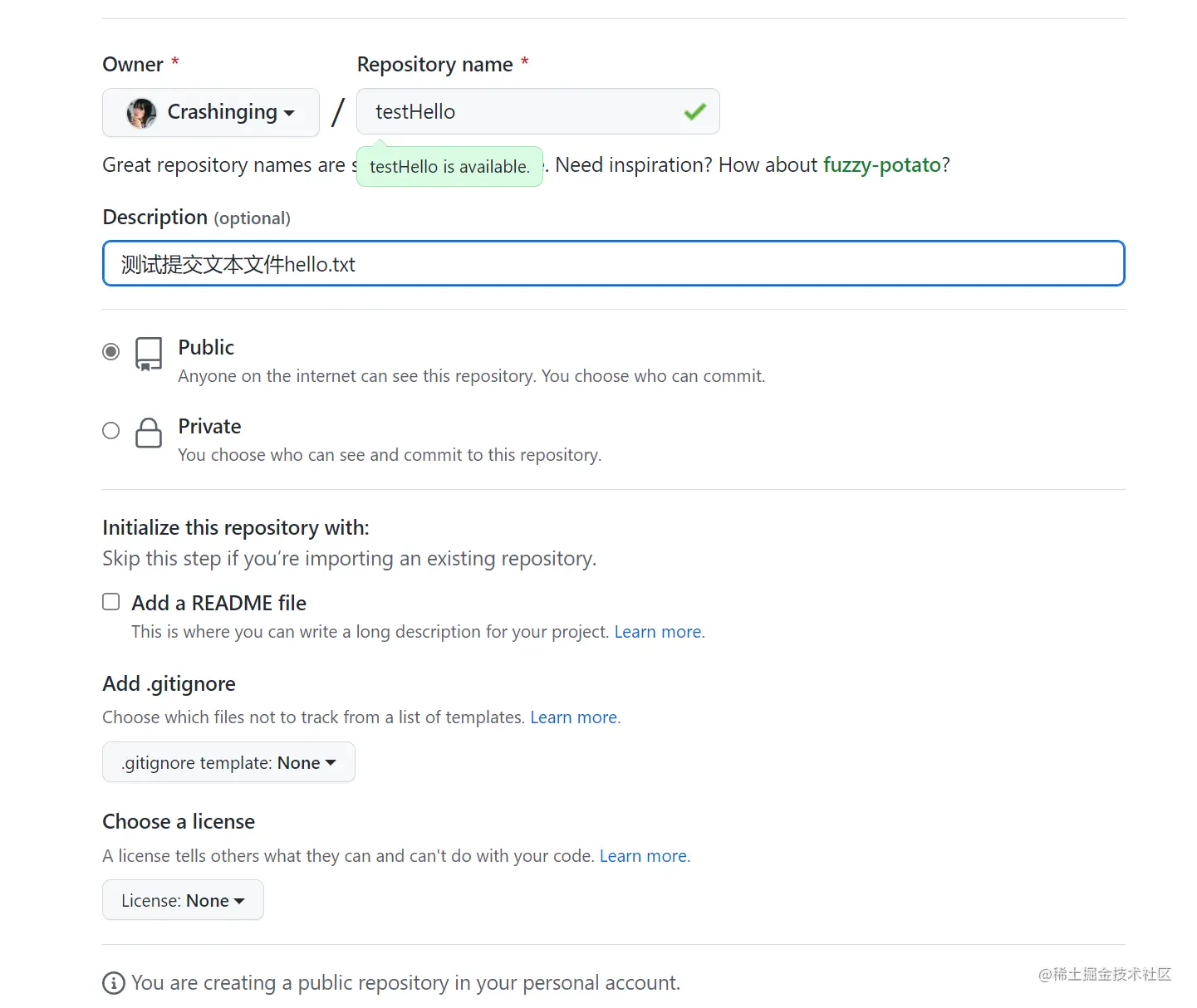Screen dimensions: 1197x1008
Task: Click the info icon beside public repository notice
Action: pos(114,983)
